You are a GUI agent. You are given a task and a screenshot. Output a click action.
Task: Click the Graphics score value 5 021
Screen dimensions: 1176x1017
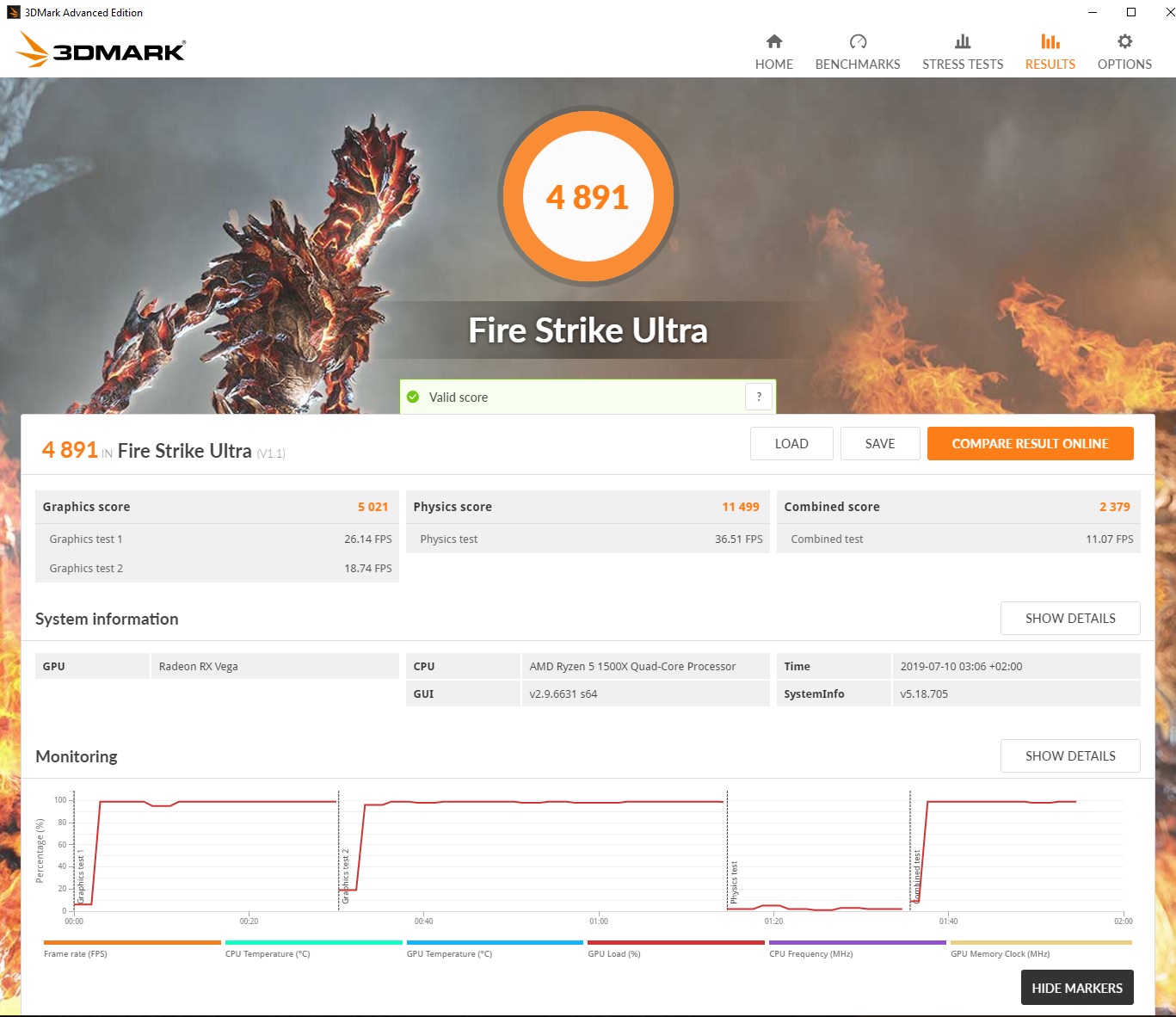click(373, 507)
